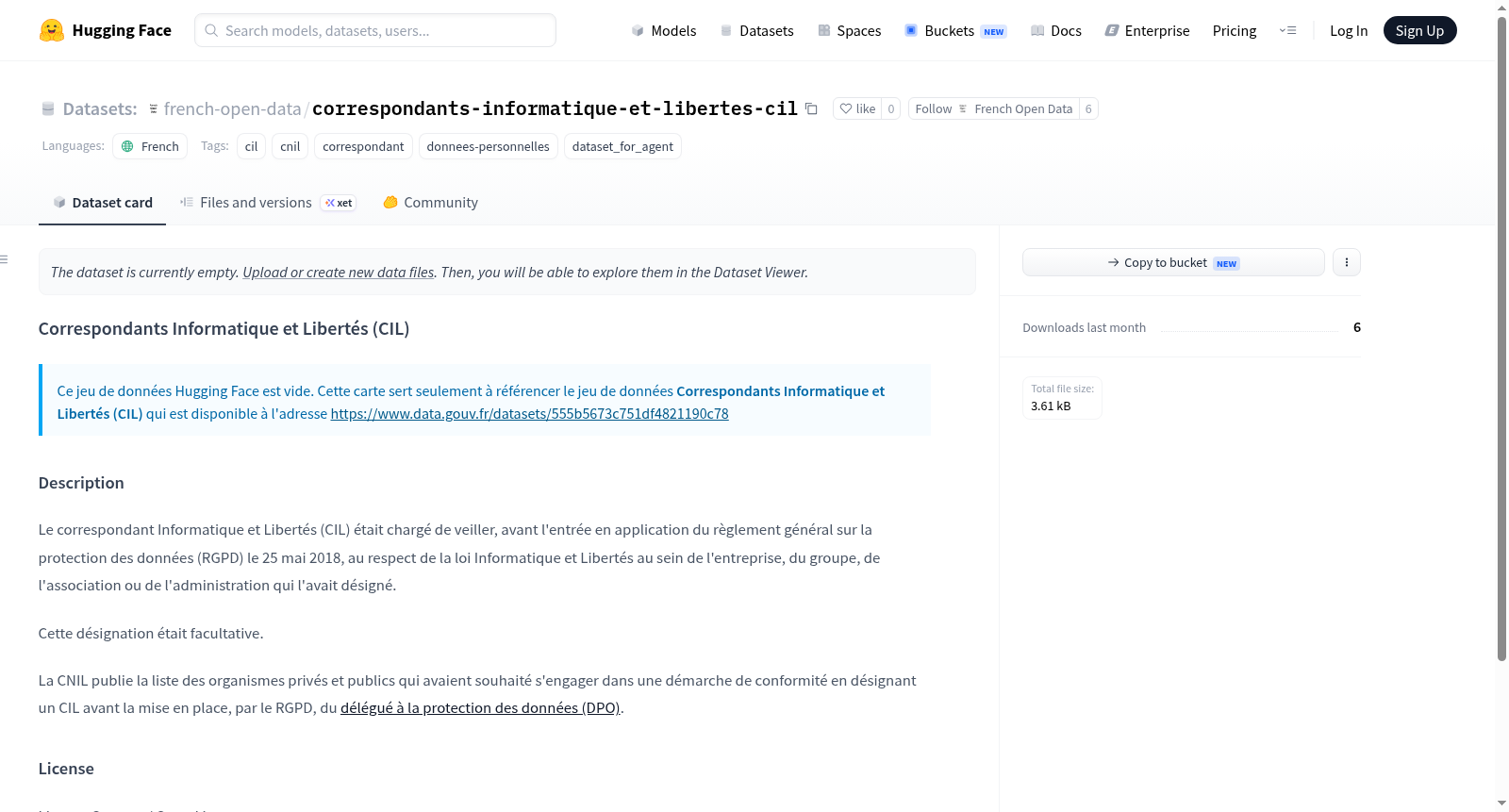Open the Pricing page

pyautogui.click(x=1235, y=30)
